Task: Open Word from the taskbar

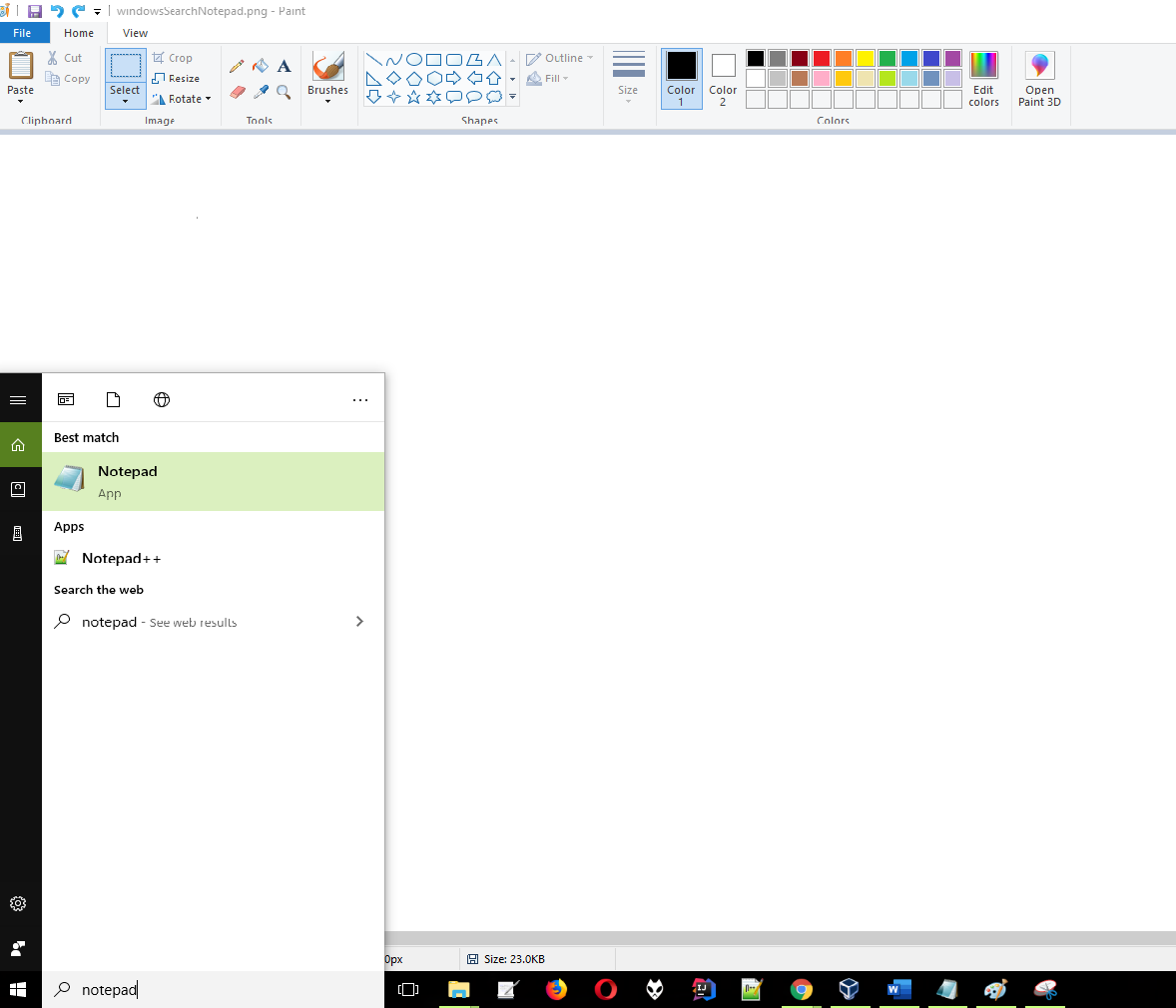Action: (898, 989)
